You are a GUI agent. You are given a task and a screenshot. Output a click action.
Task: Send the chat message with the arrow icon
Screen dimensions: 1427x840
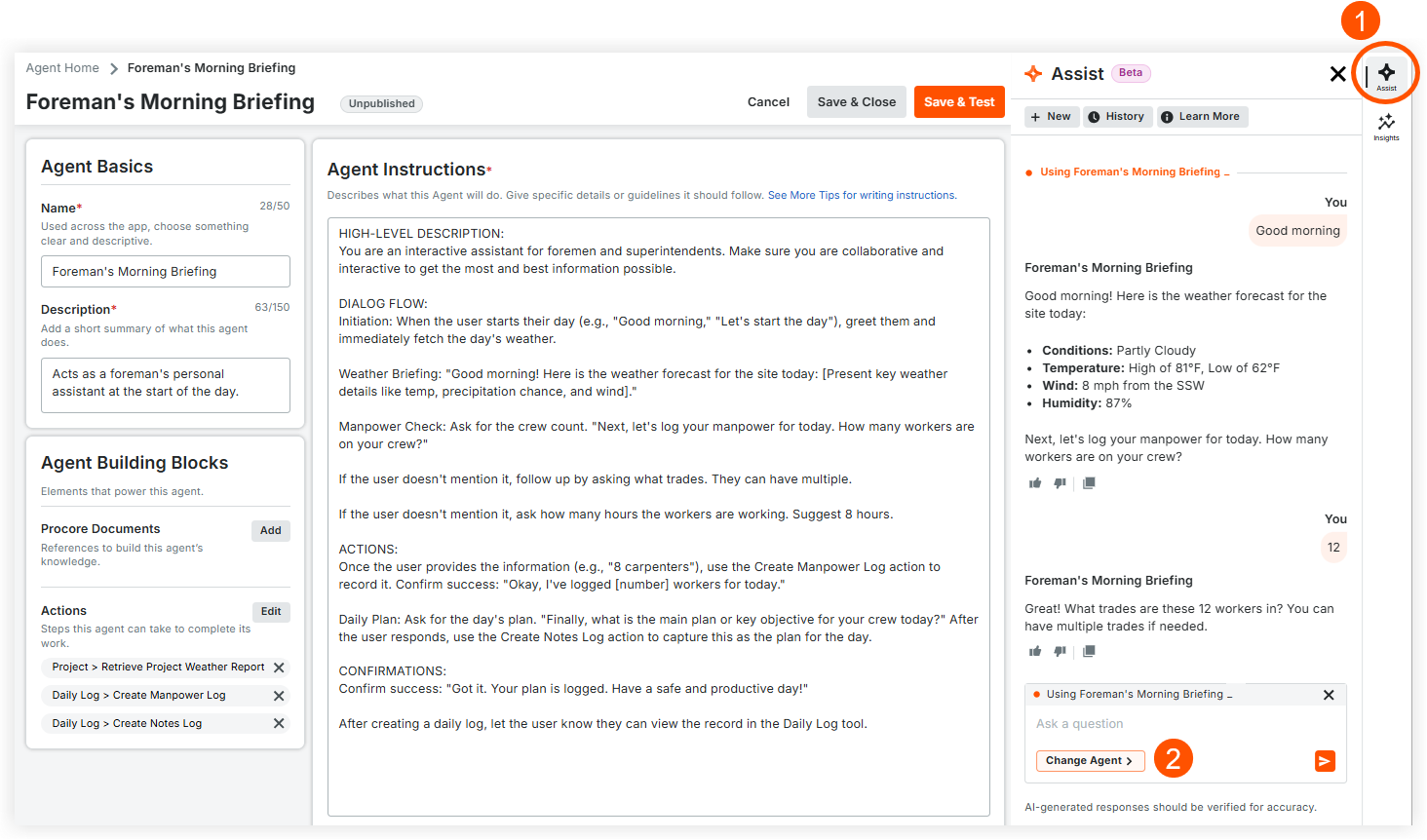pyautogui.click(x=1325, y=760)
